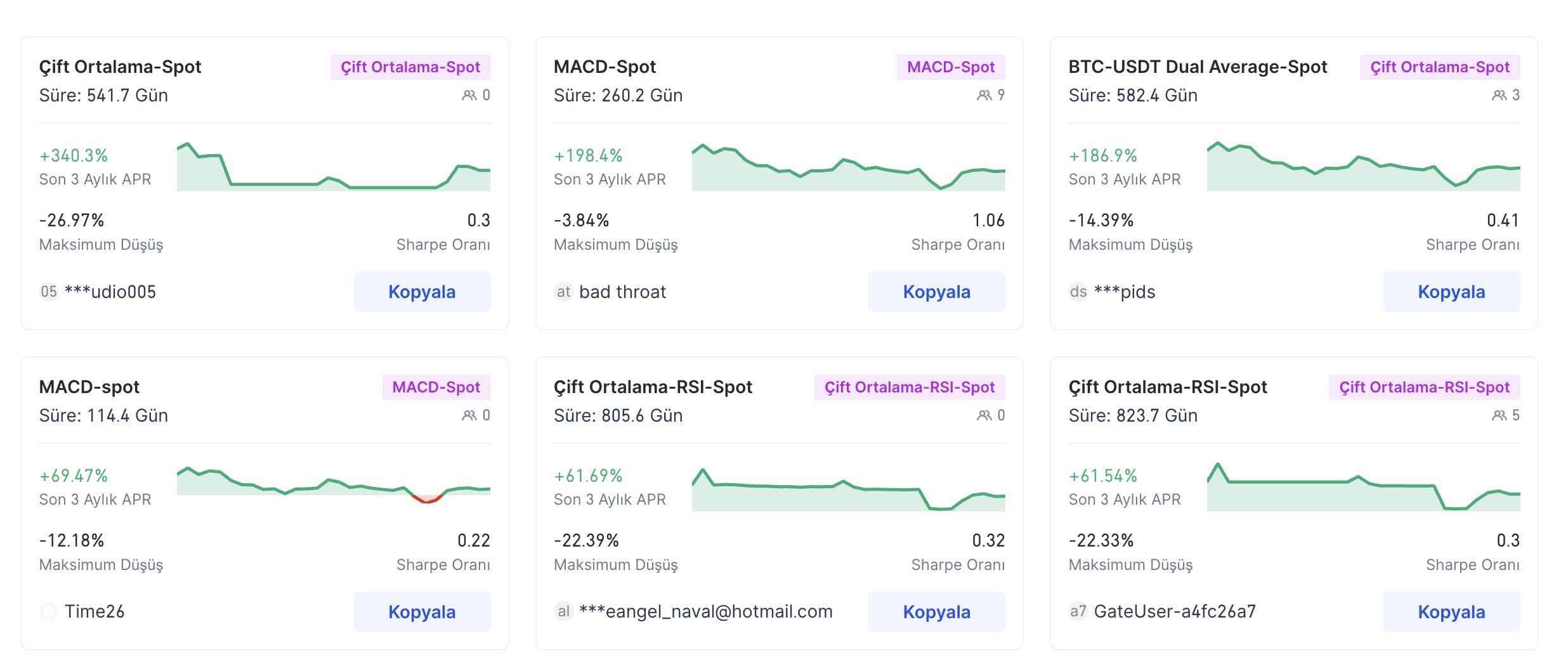Click Kopyala on the MACD-Spot strategy

pyautogui.click(x=937, y=292)
